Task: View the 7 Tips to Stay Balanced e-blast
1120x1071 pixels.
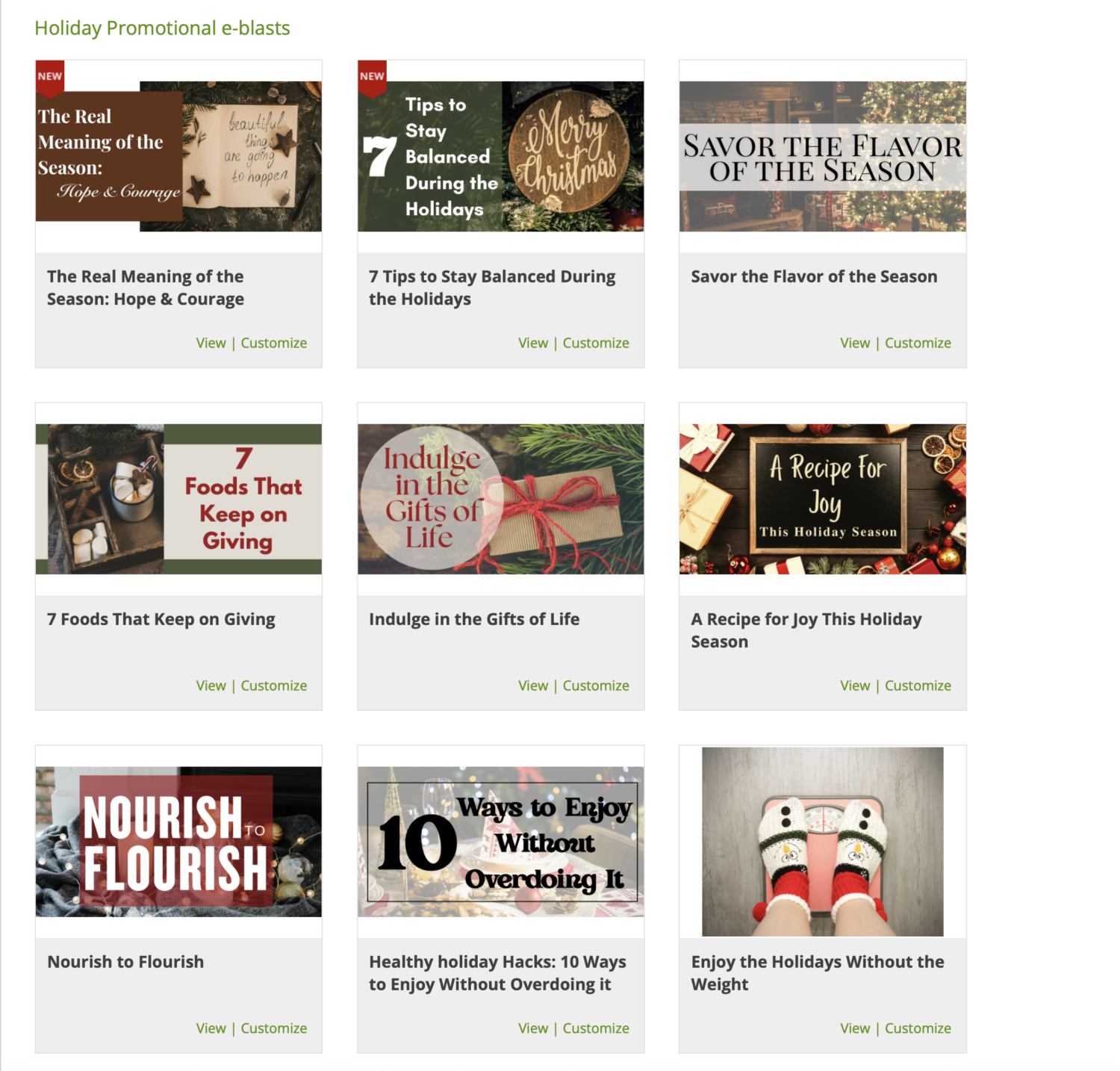Action: (x=533, y=343)
